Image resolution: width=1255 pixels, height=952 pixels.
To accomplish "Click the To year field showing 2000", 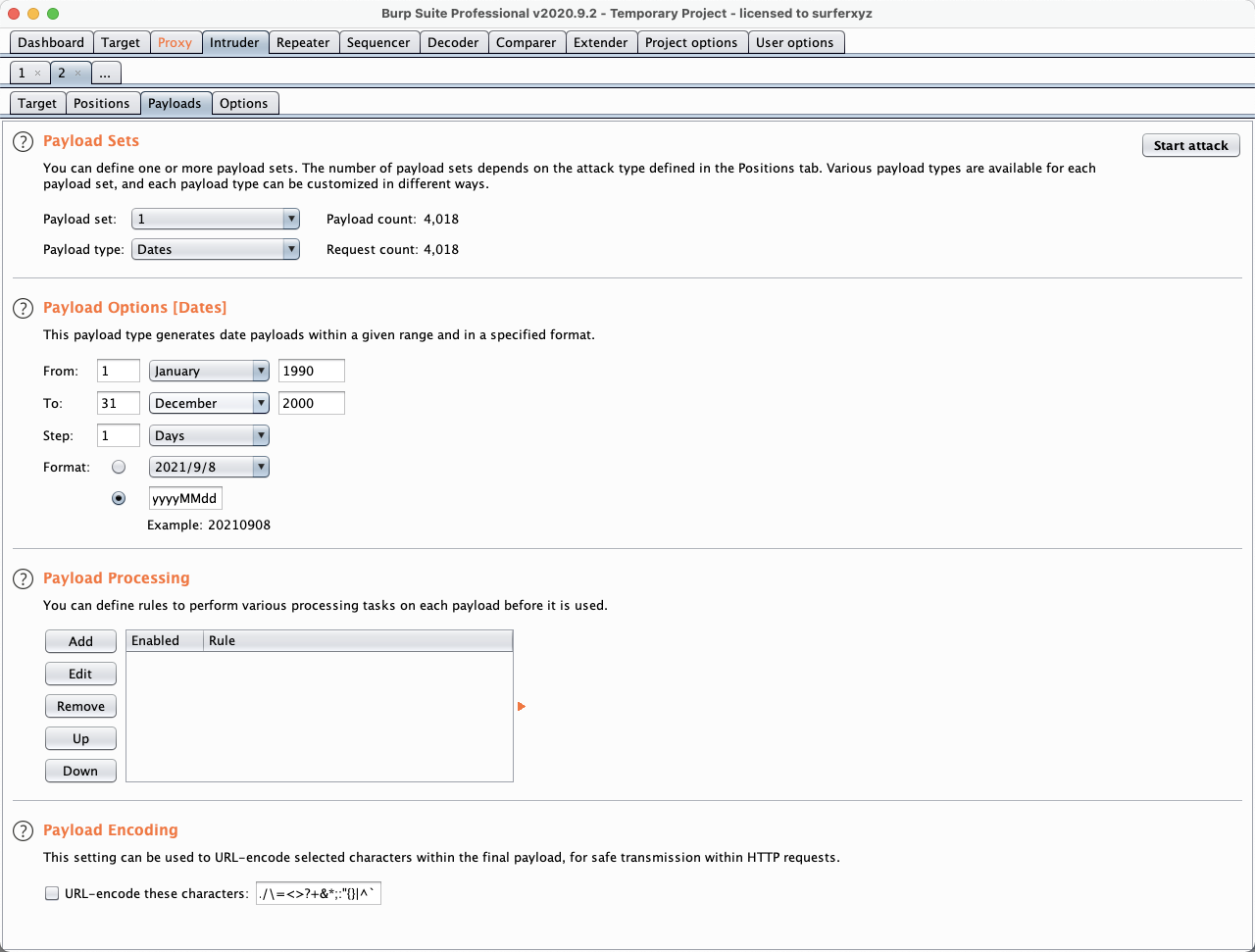I will (x=312, y=403).
